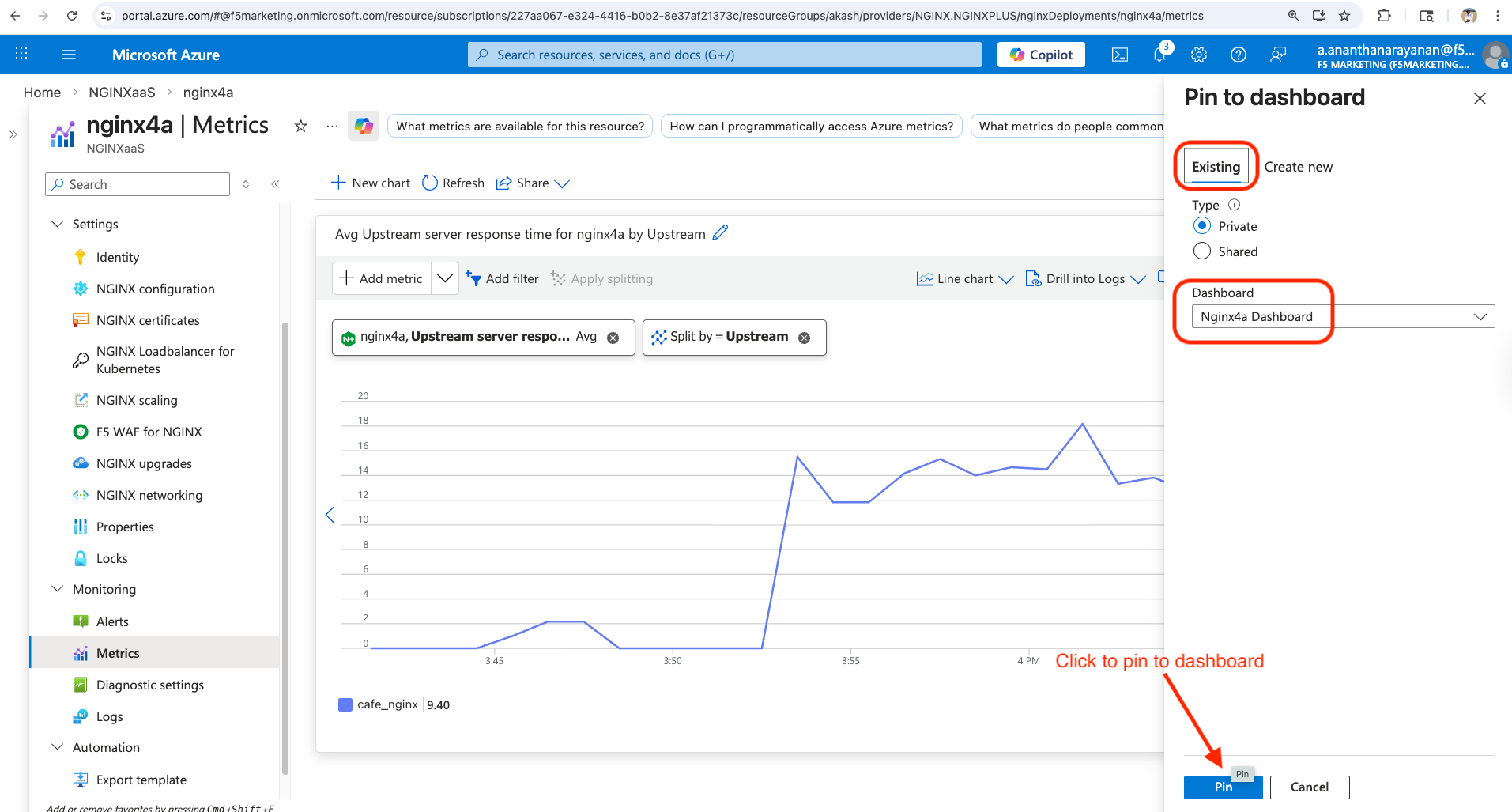Collapse the Monitoring section
This screenshot has height=812, width=1512.
(57, 589)
